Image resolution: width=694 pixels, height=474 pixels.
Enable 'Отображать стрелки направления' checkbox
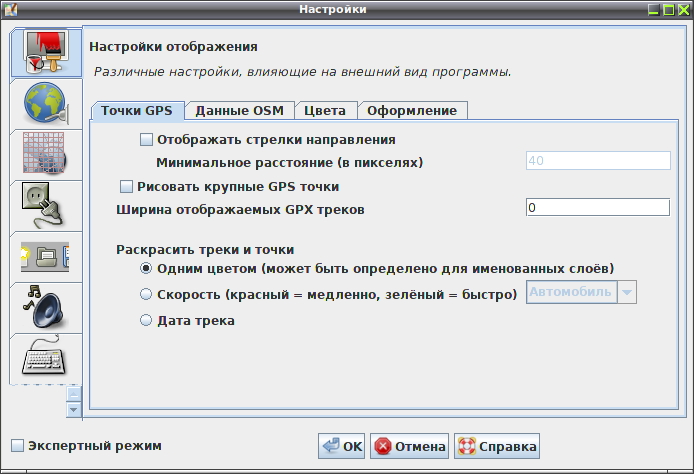(x=147, y=140)
